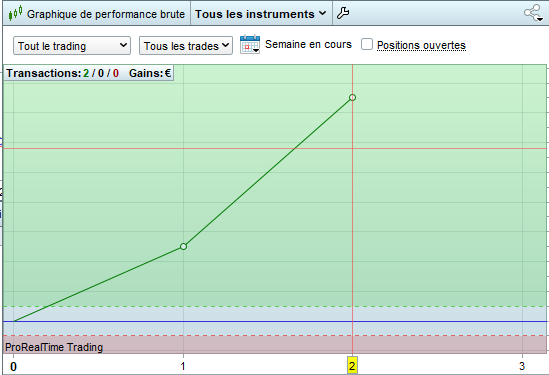Select the second trade point on curve
This screenshot has width=549, height=375.
[352, 98]
